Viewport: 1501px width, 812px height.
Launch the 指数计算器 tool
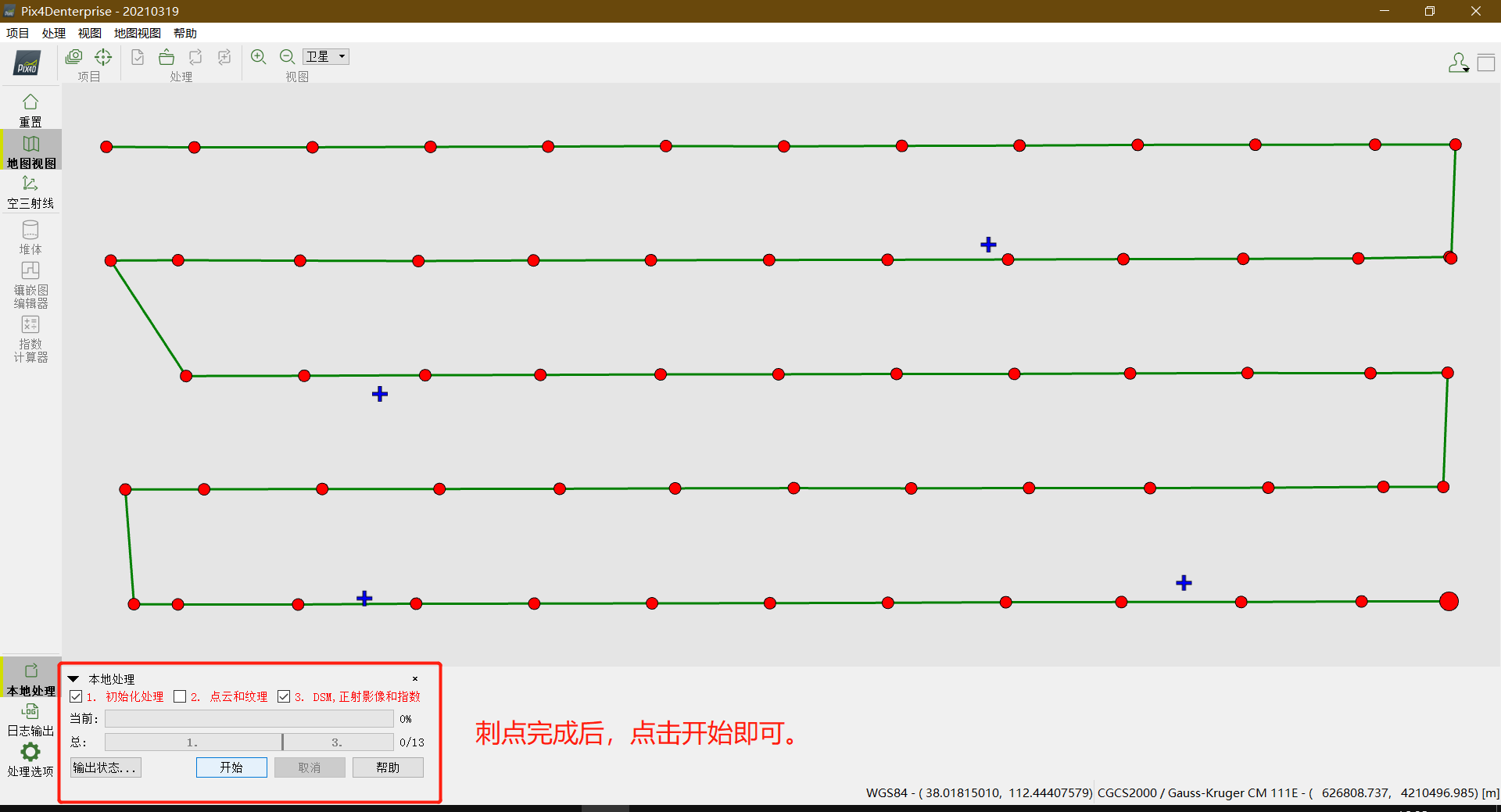[30, 338]
